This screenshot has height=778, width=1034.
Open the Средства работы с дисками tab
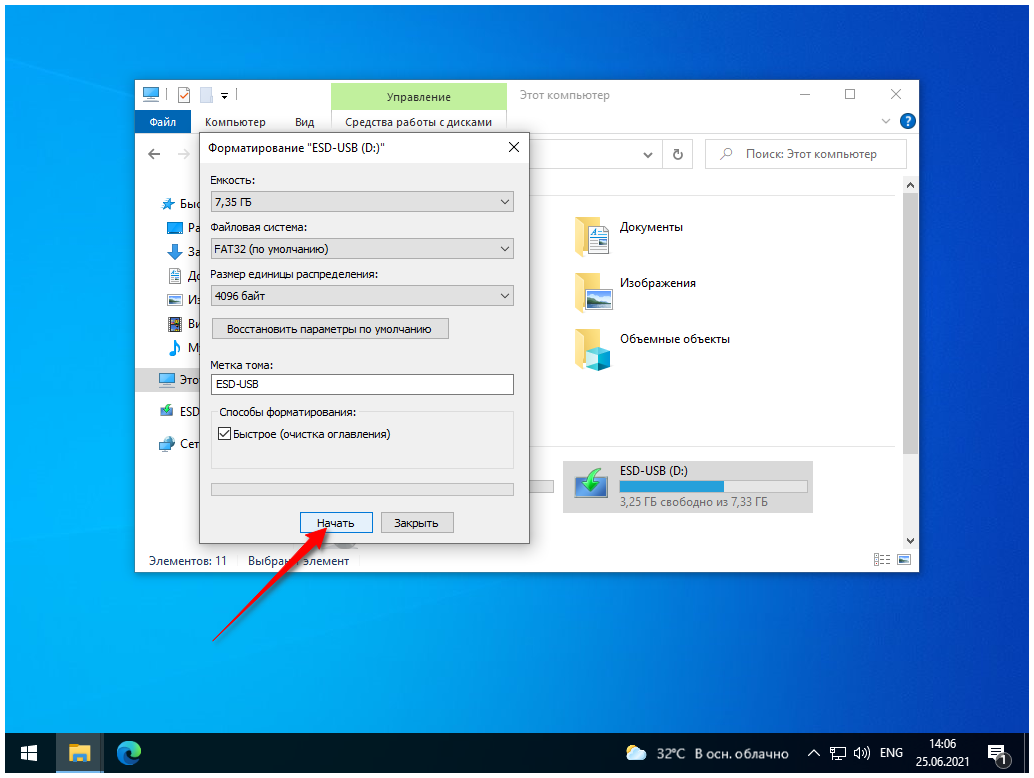[x=419, y=122]
